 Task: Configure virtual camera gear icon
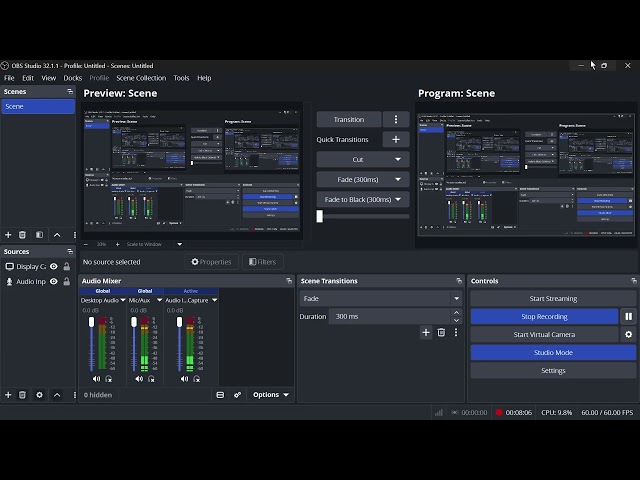(629, 334)
